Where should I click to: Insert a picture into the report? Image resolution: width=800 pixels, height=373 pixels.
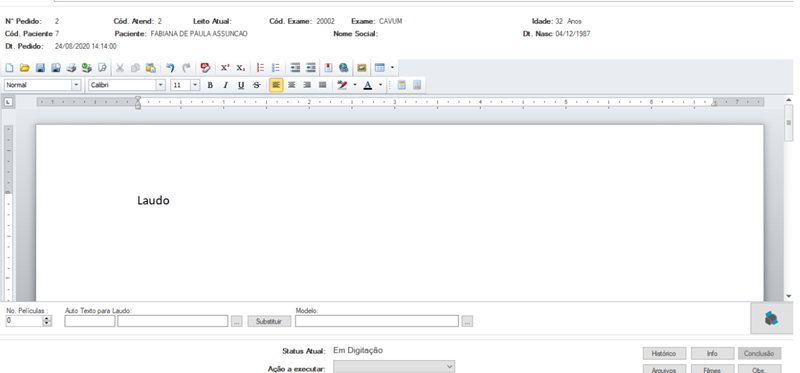[362, 67]
